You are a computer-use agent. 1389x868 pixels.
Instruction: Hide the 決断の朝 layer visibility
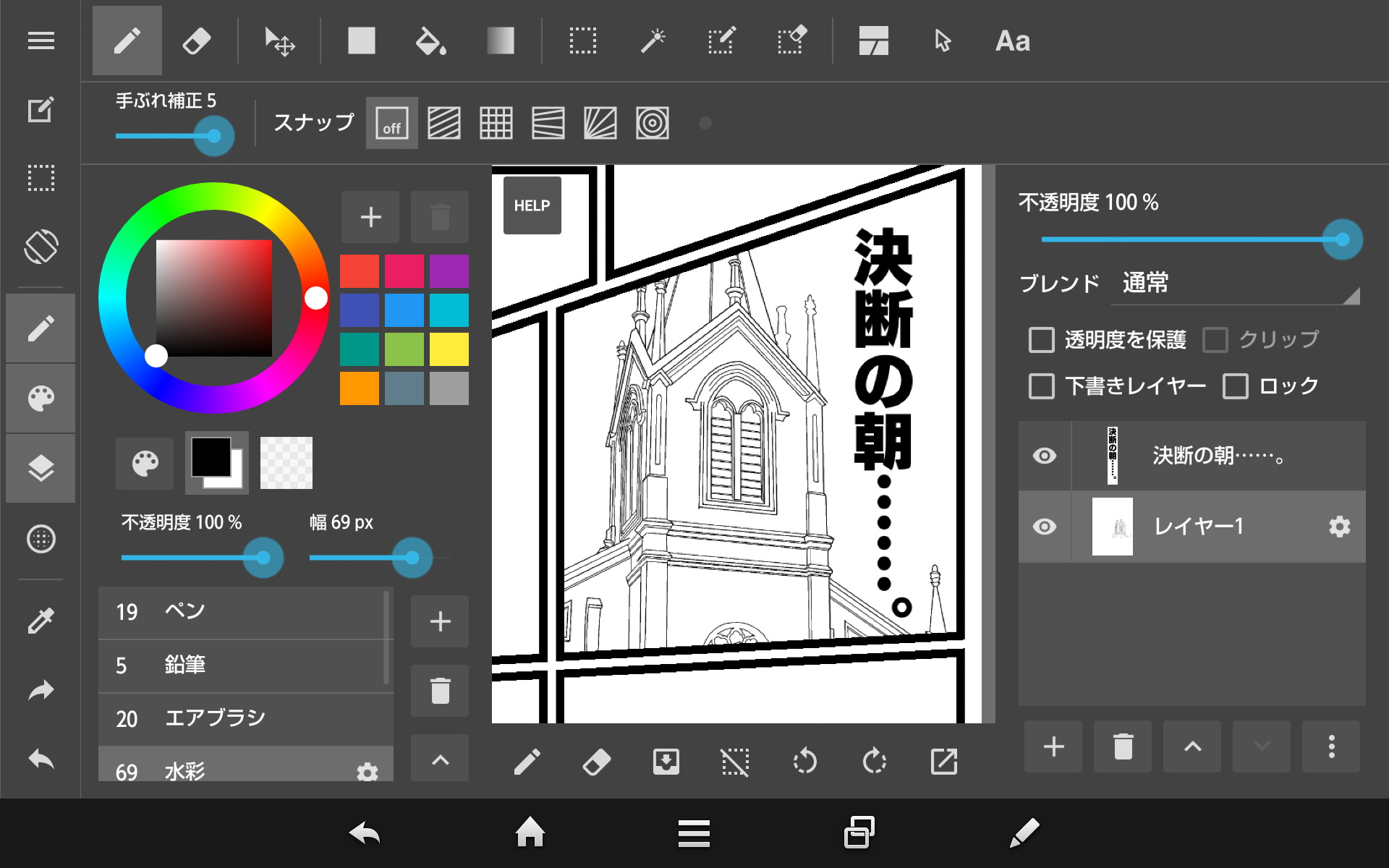(1044, 456)
